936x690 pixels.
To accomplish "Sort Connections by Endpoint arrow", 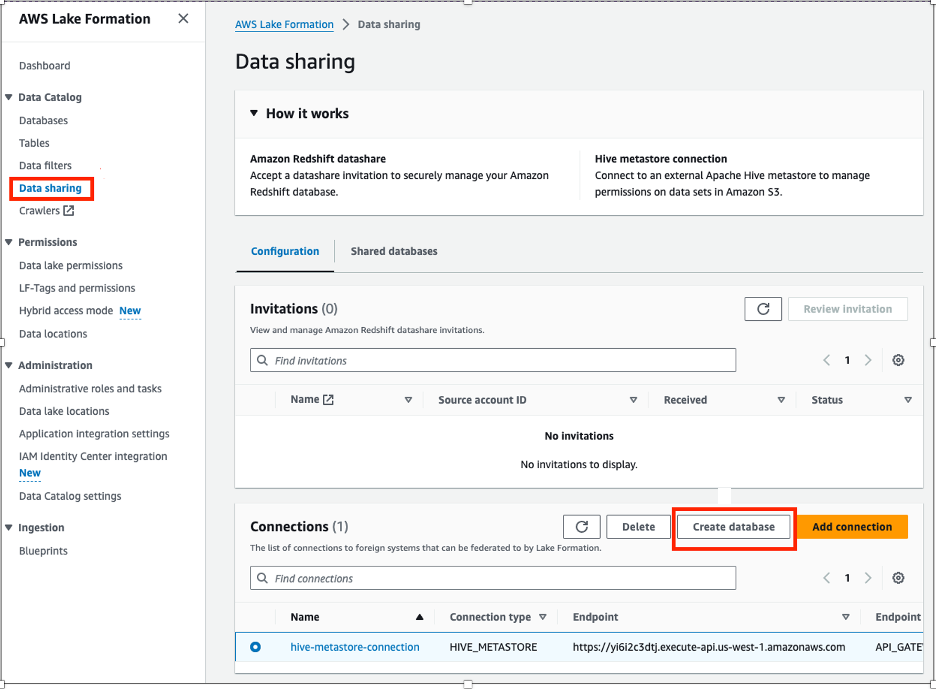I will pyautogui.click(x=846, y=617).
